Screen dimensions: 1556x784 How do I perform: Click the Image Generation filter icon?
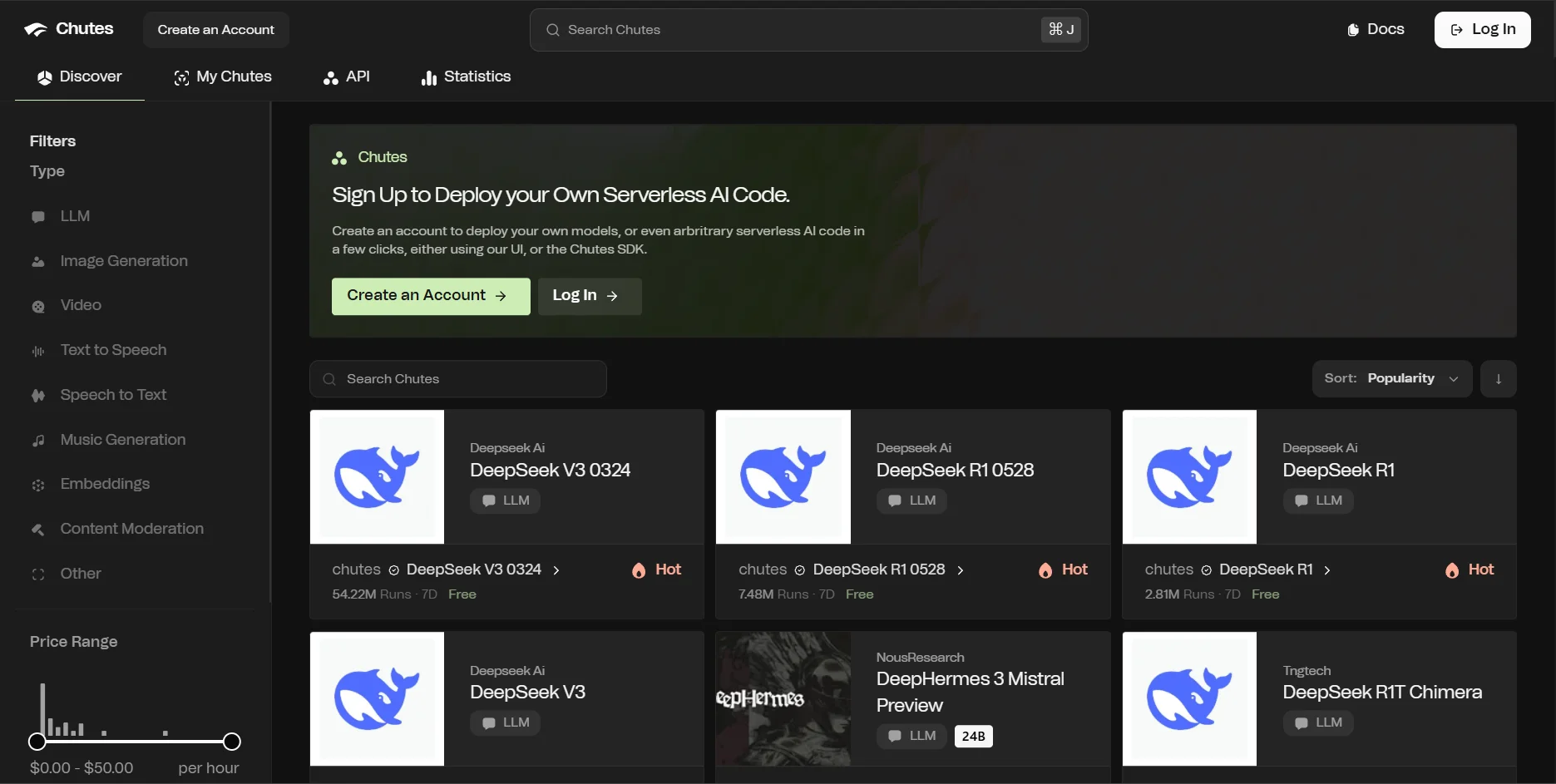(38, 262)
